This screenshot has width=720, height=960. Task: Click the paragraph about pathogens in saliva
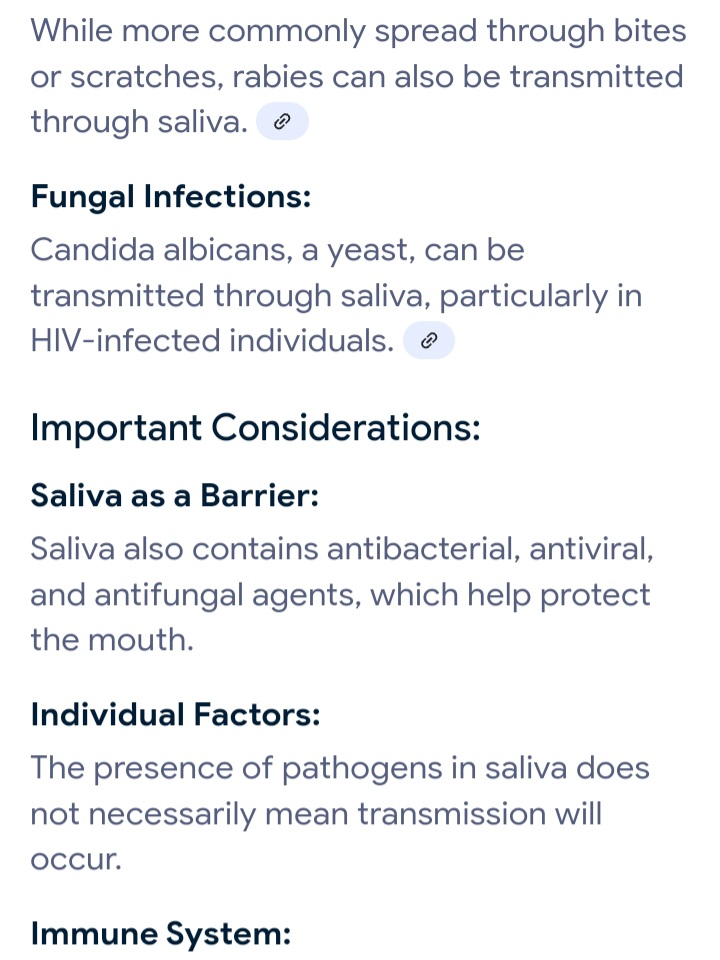coord(340,813)
